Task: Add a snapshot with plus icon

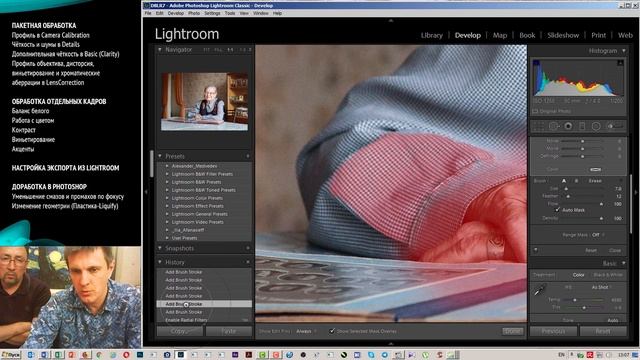Action: point(248,248)
